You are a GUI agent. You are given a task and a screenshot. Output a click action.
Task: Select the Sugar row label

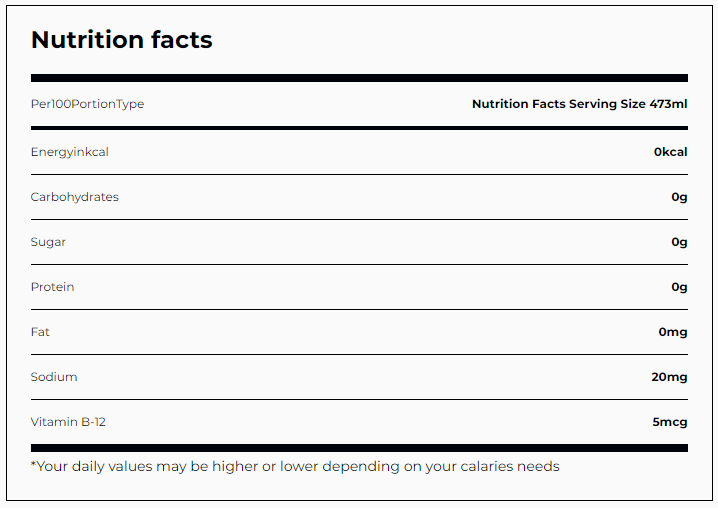(x=48, y=242)
